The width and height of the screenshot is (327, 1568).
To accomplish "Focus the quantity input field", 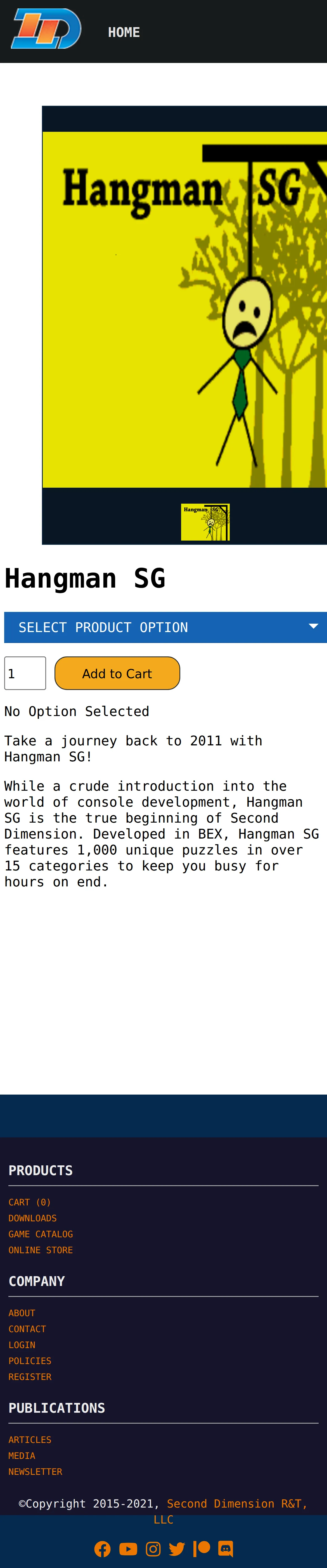I will point(25,673).
